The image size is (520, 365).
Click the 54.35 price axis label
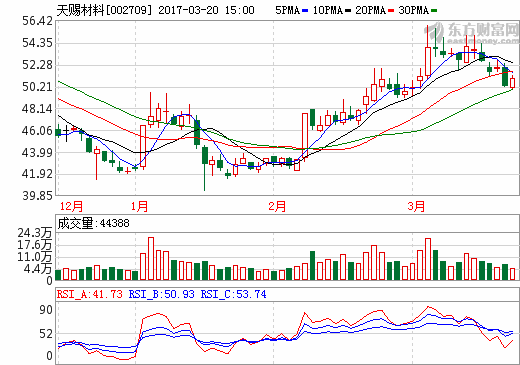pos(37,43)
